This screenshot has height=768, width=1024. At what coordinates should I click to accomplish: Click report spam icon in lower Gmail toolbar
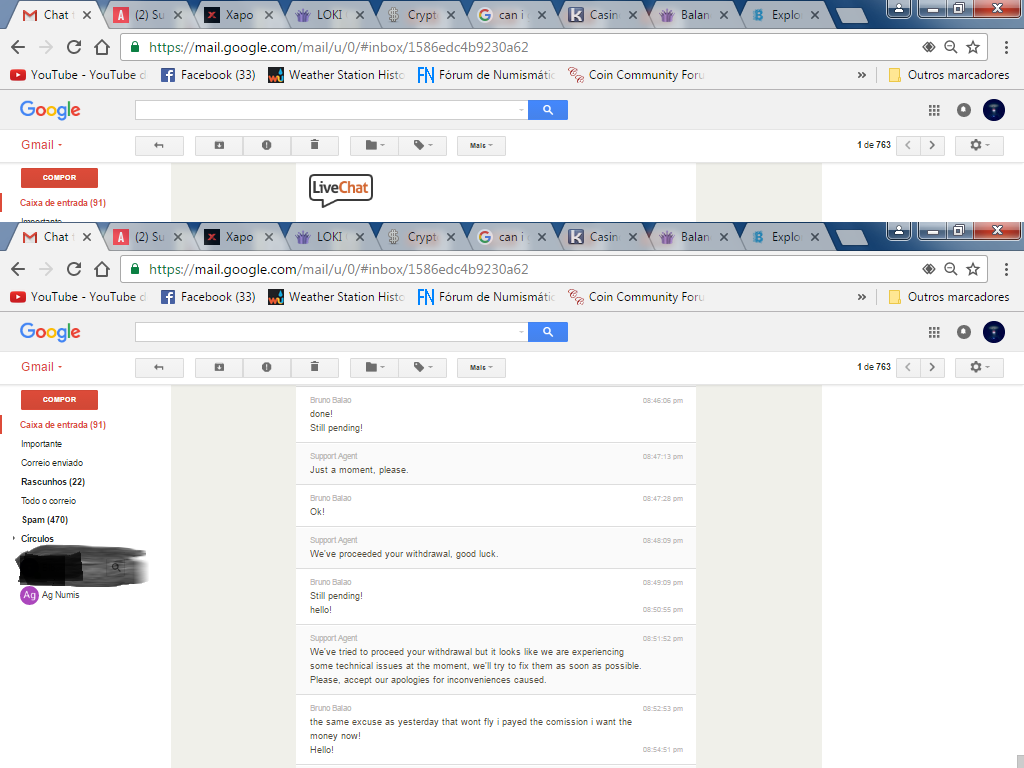pyautogui.click(x=266, y=367)
